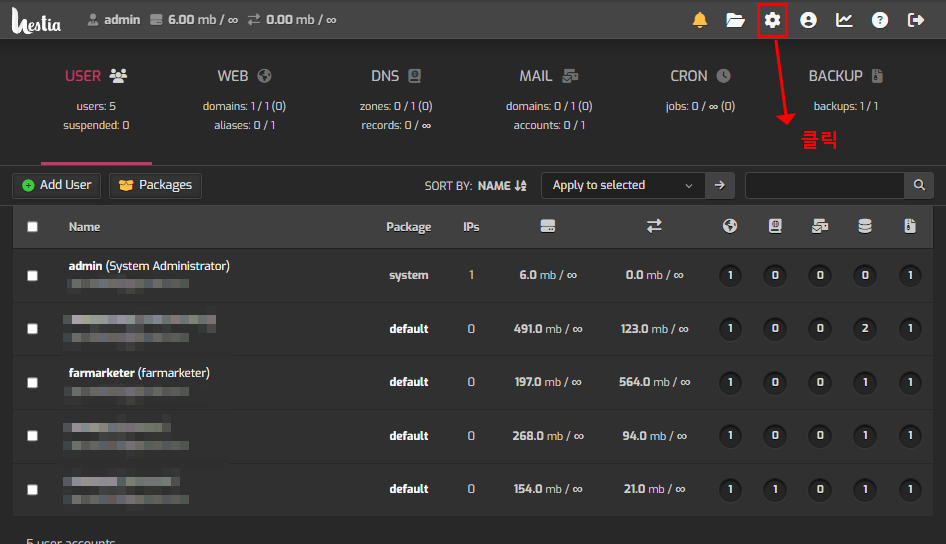Click the 491.0 mb disk usage value
Image resolution: width=946 pixels, height=544 pixels.
[548, 329]
